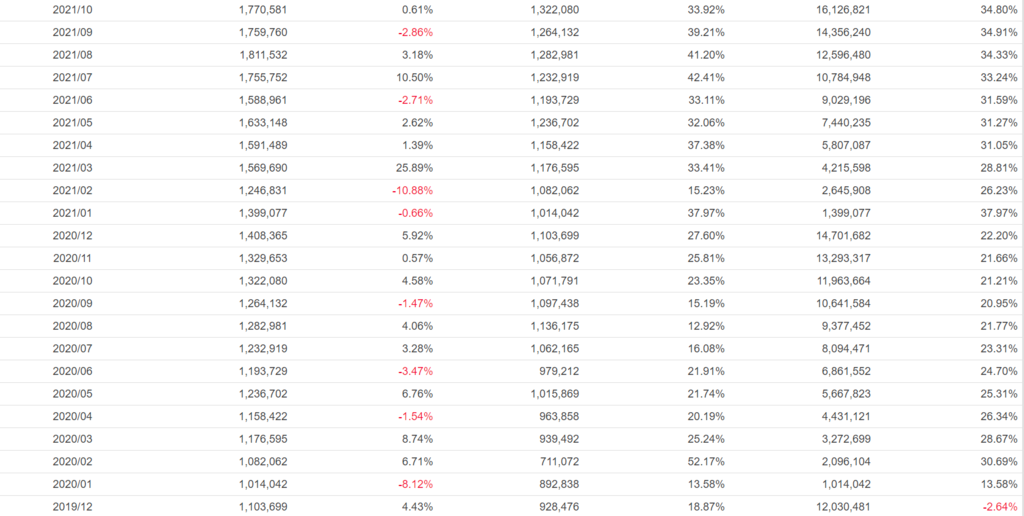The height and width of the screenshot is (516, 1024).
Task: Select the 42.41% cell
Action: coord(705,78)
